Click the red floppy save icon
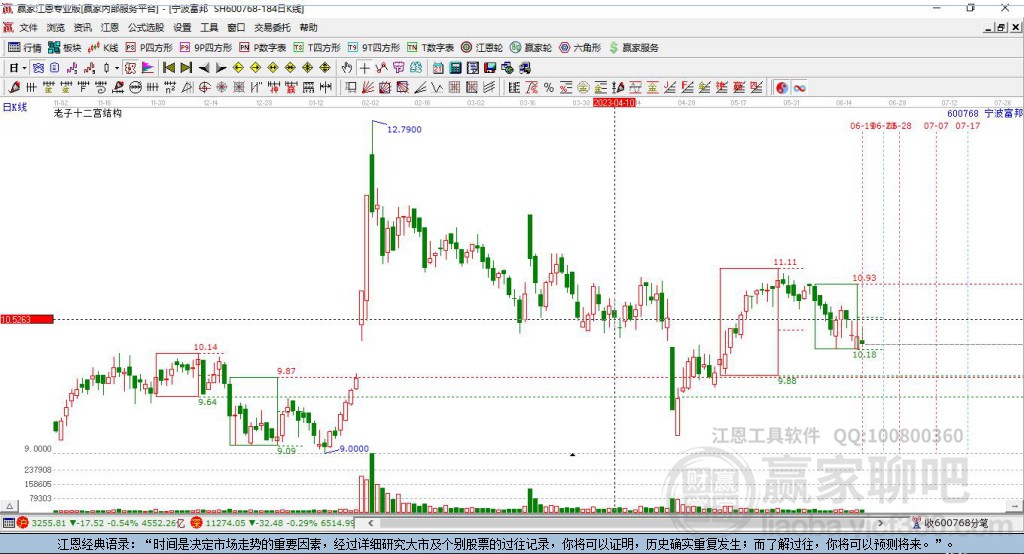The image size is (1024, 554). point(490,67)
